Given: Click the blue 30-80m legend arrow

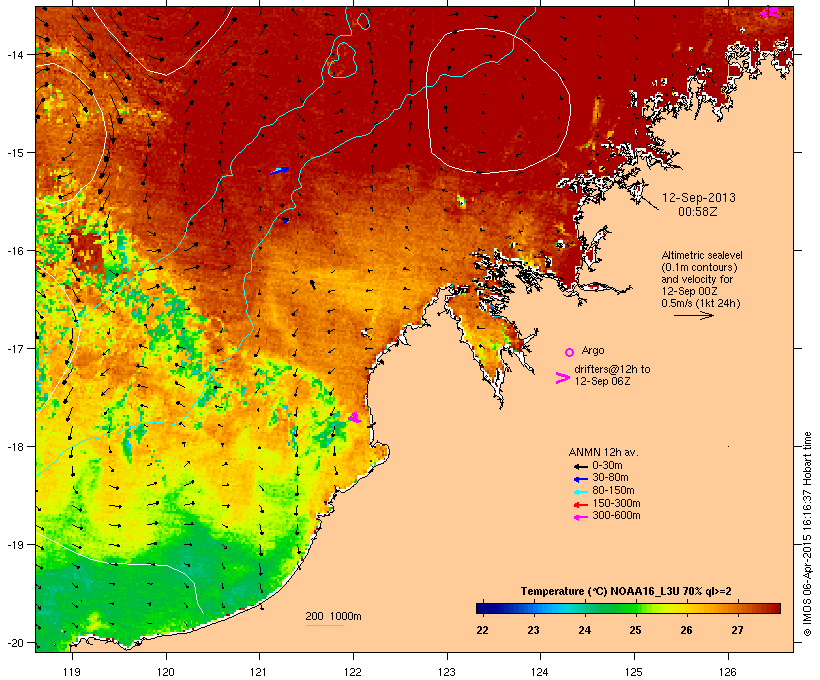Looking at the screenshot, I should 580,479.
